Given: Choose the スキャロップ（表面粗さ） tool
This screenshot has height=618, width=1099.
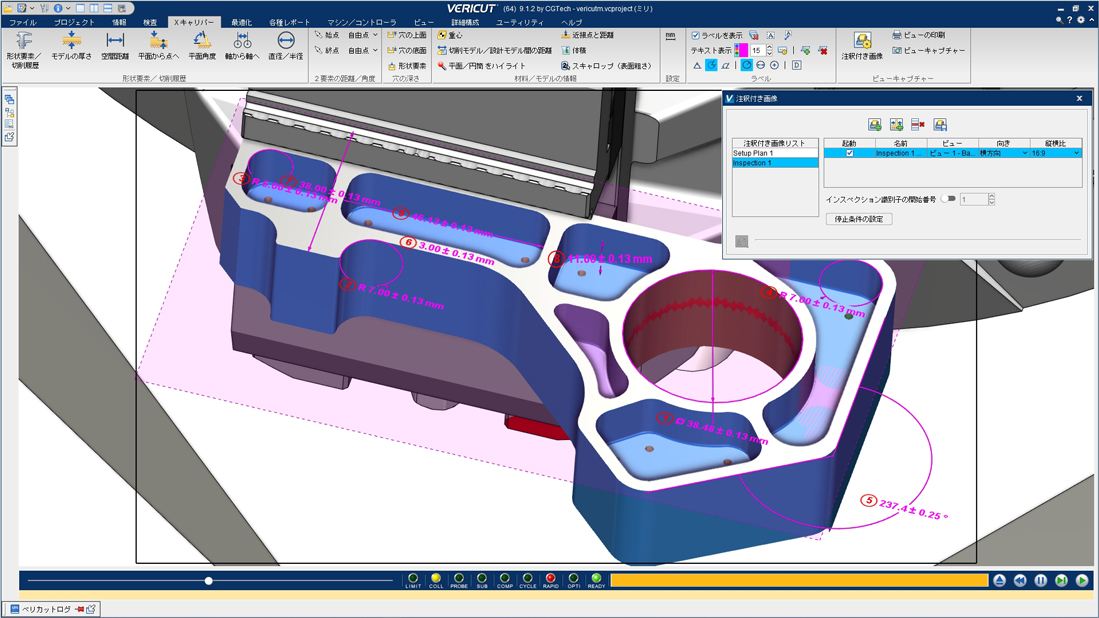Looking at the screenshot, I should tap(606, 66).
